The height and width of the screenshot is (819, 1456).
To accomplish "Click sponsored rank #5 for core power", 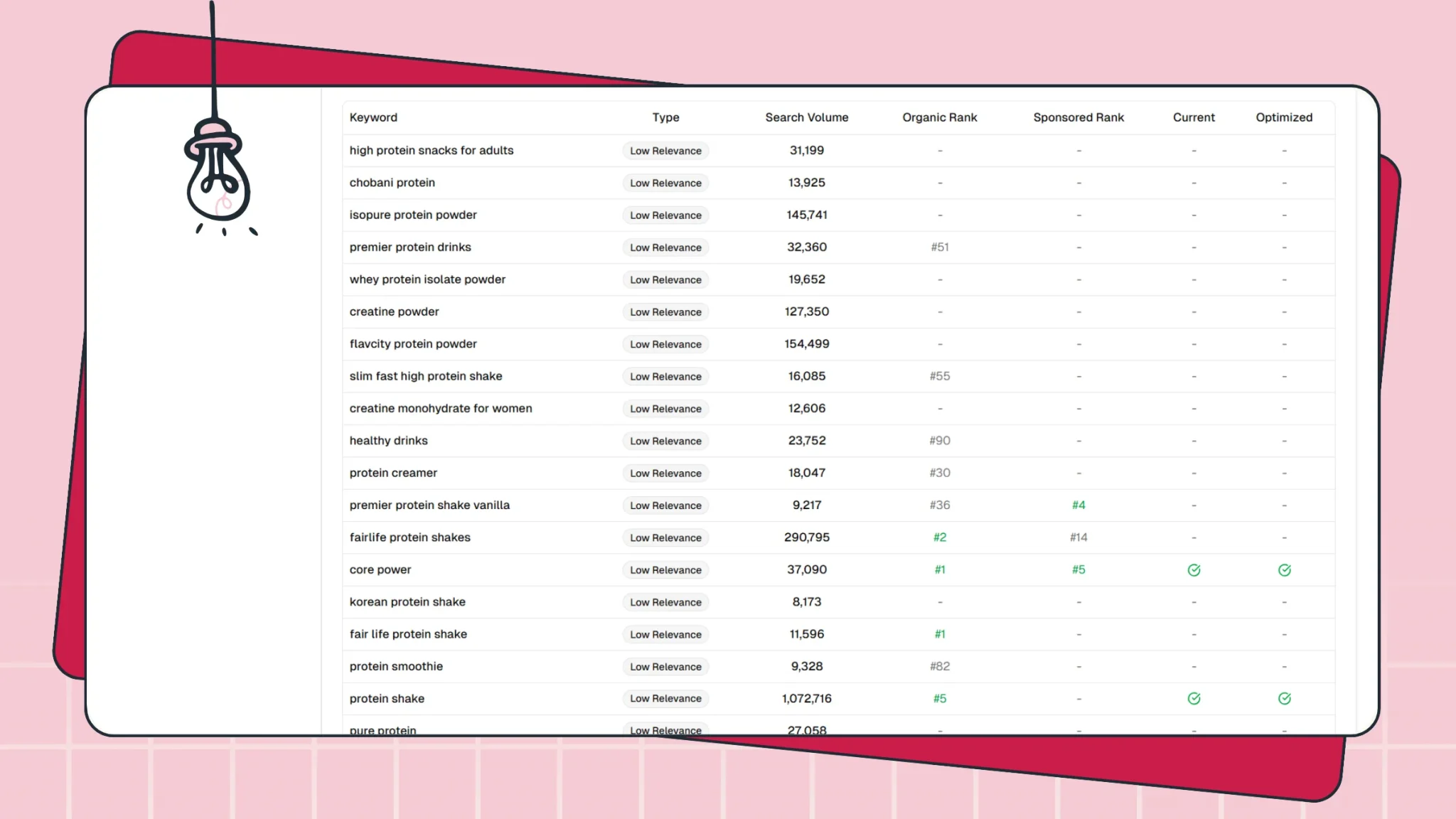I will (1078, 570).
